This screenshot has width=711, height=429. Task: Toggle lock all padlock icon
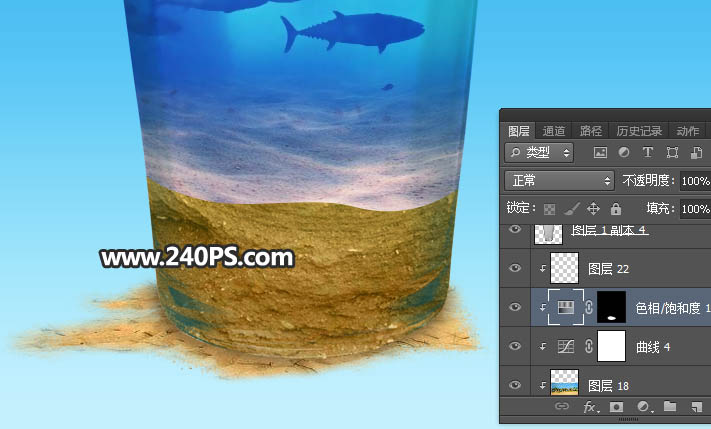(615, 209)
